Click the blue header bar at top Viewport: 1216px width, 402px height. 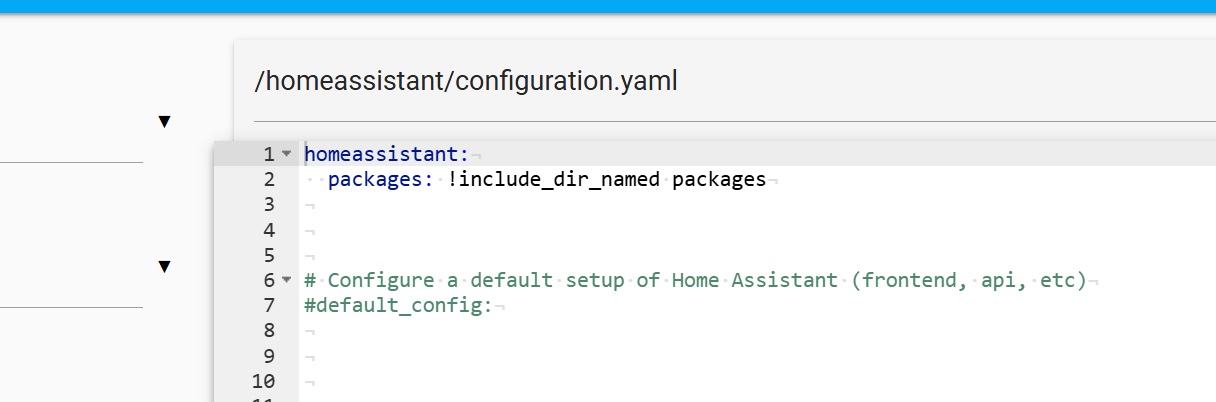click(608, 6)
